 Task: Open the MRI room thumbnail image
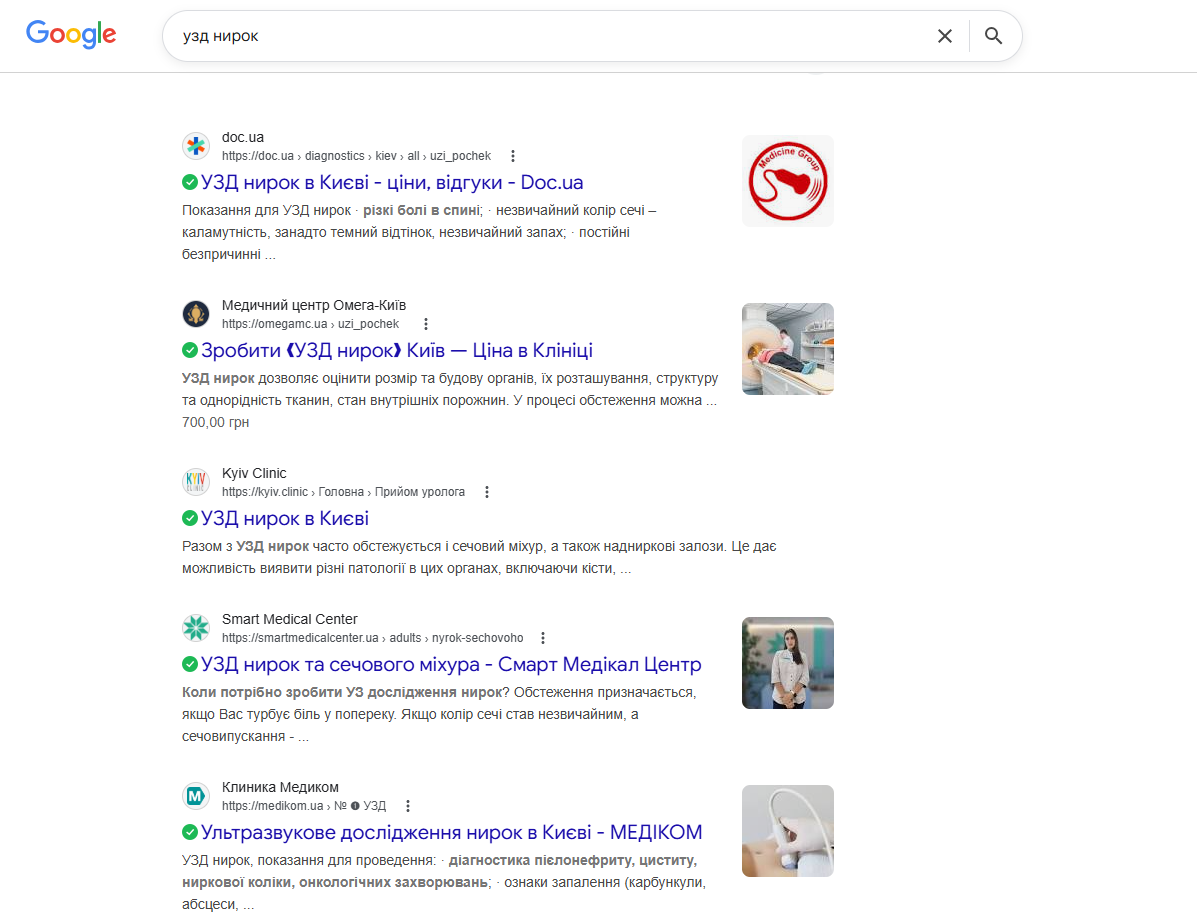788,349
